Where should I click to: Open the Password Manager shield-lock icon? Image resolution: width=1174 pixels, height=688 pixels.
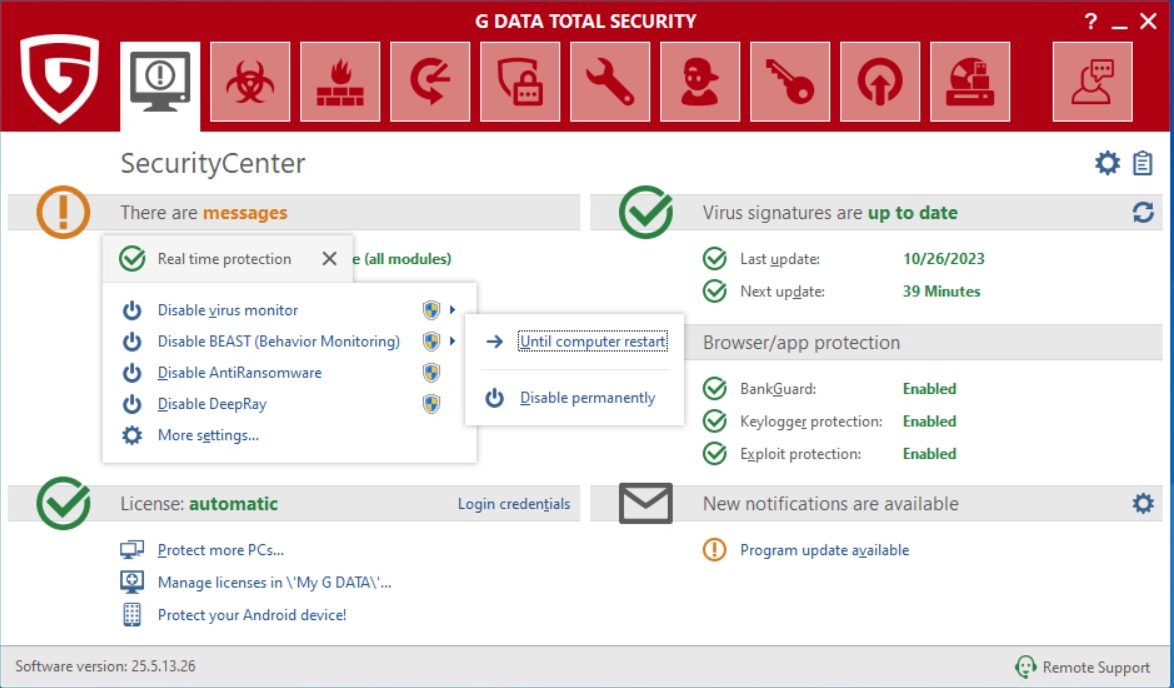coord(520,81)
